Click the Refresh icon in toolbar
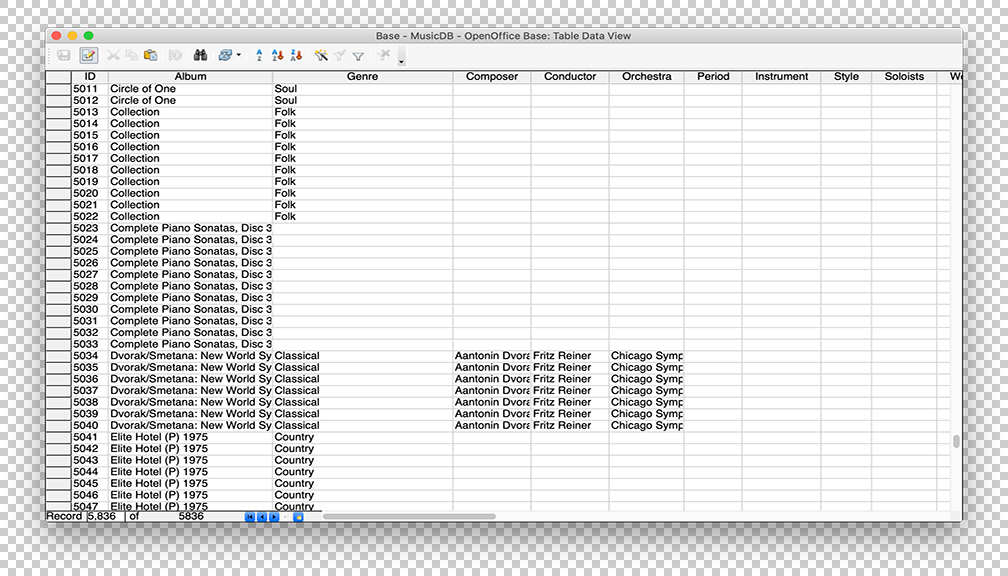 (225, 56)
